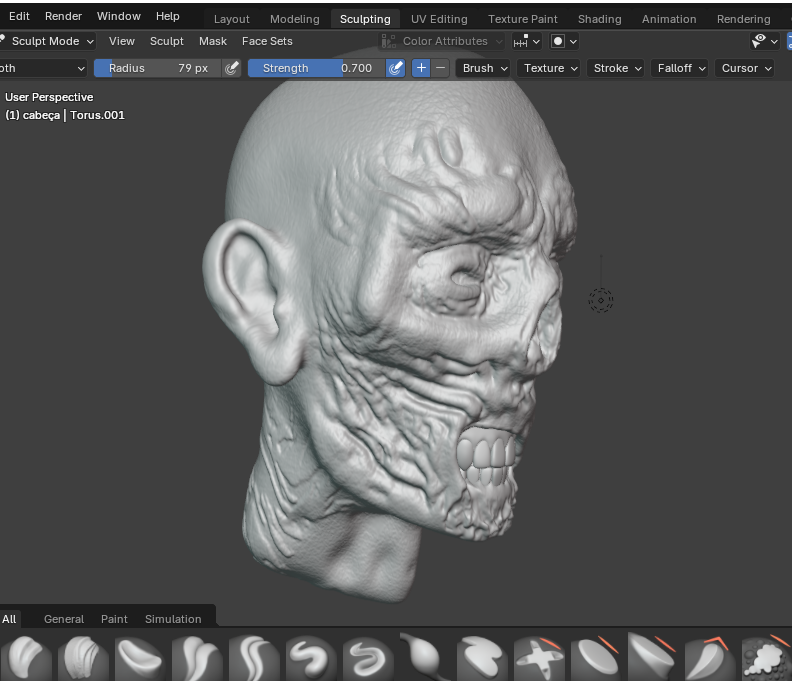The image size is (792, 681).
Task: Switch to the Animation workspace tab
Action: 669,19
